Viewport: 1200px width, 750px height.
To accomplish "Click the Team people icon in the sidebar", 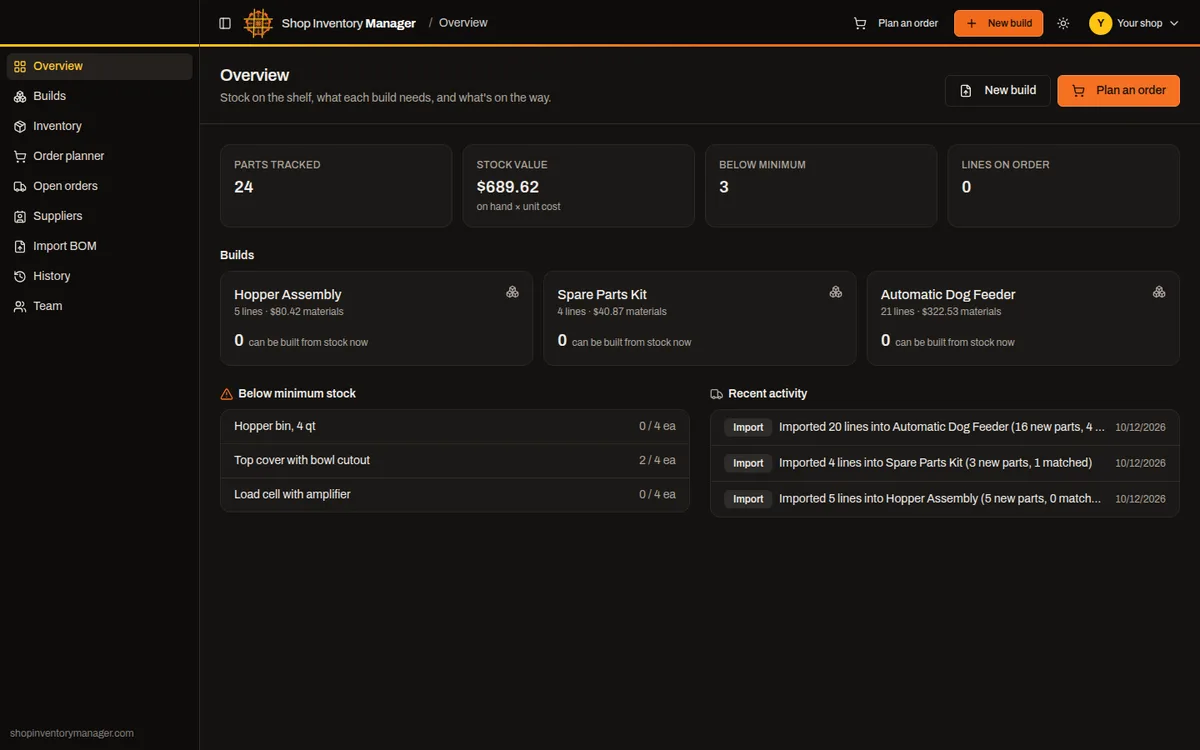I will [20, 306].
